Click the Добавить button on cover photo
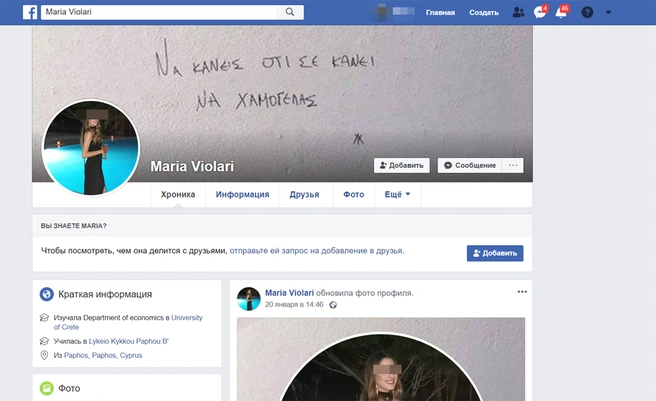656x401 pixels. pos(402,165)
